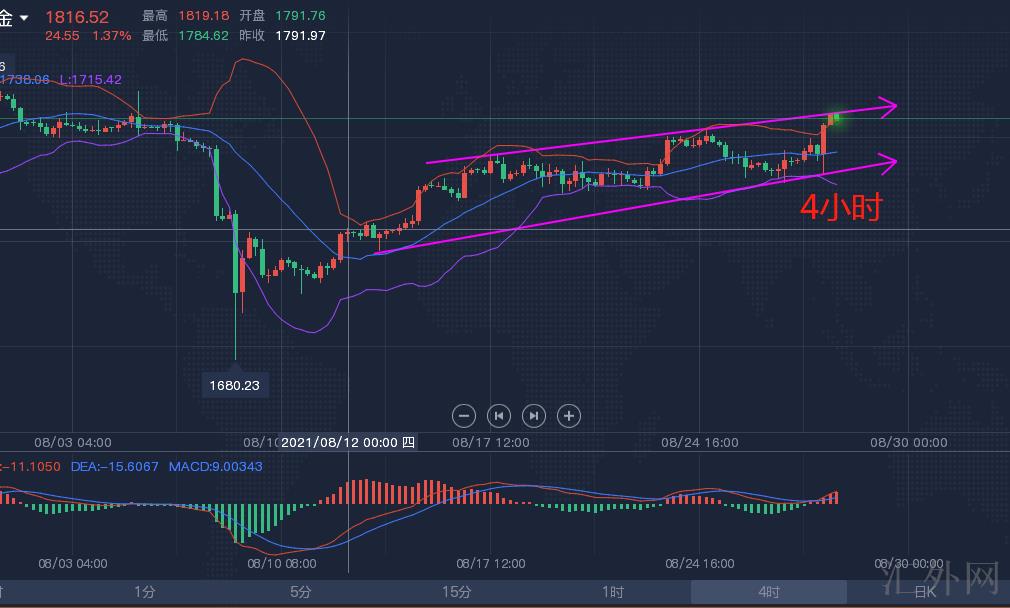Screen dimensions: 1010x608
Task: Click the 1680.23 low price label
Action: (x=236, y=385)
